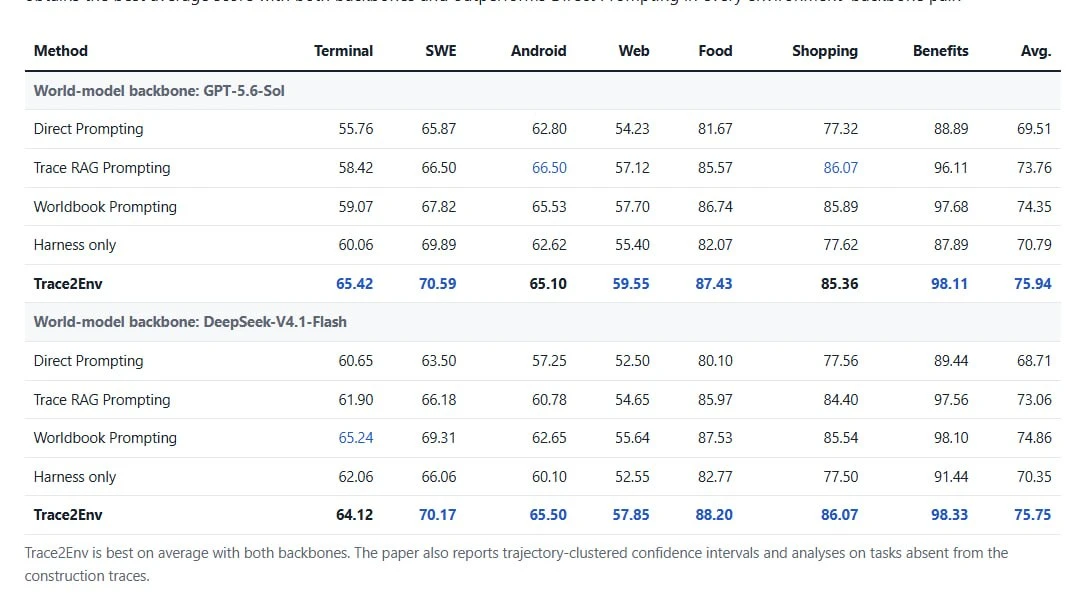Click the 98.33 Benefits score

pyautogui.click(x=949, y=515)
